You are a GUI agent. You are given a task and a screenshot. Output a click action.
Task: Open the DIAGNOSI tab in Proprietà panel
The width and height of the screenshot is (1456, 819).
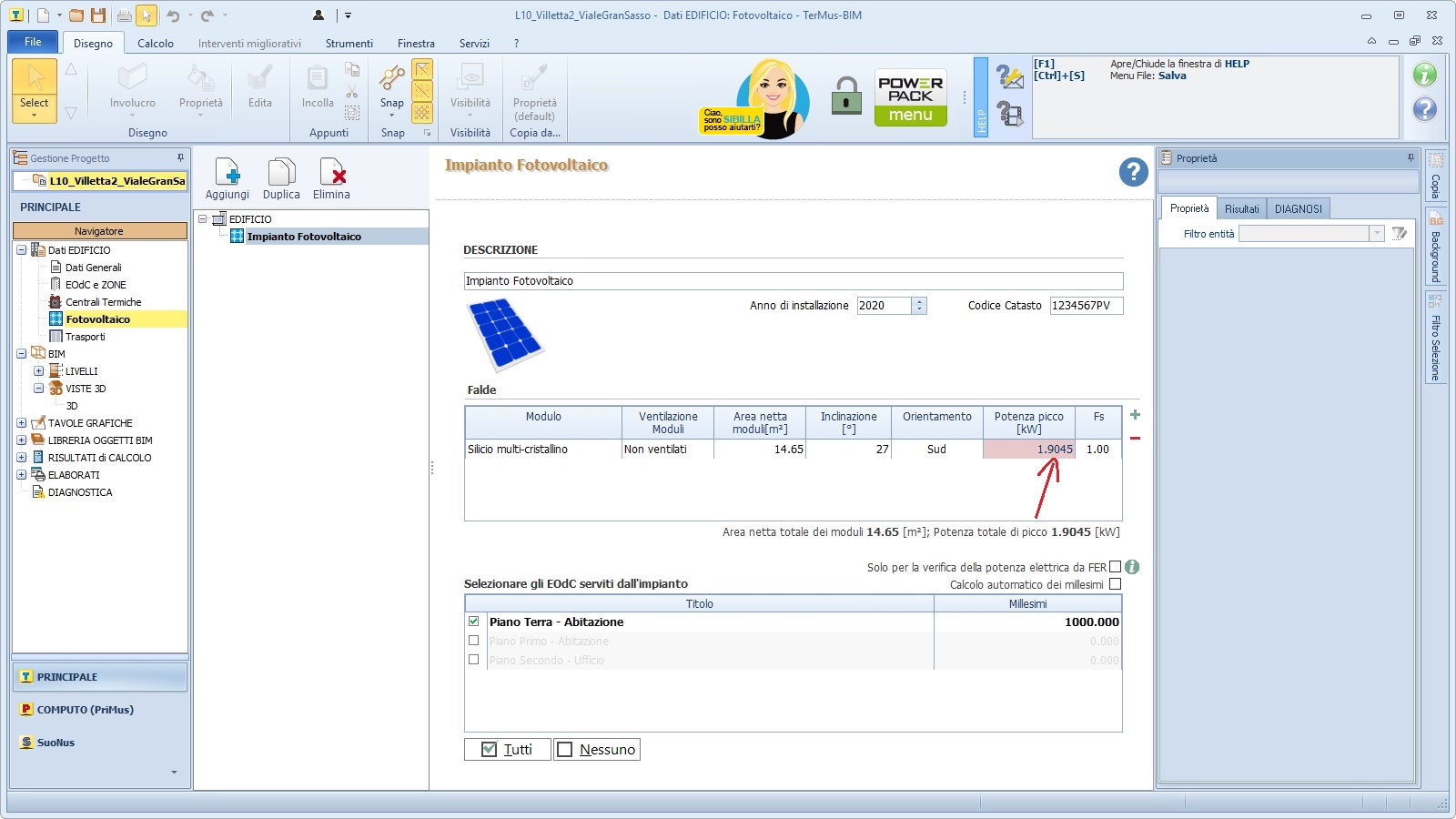coord(1298,209)
